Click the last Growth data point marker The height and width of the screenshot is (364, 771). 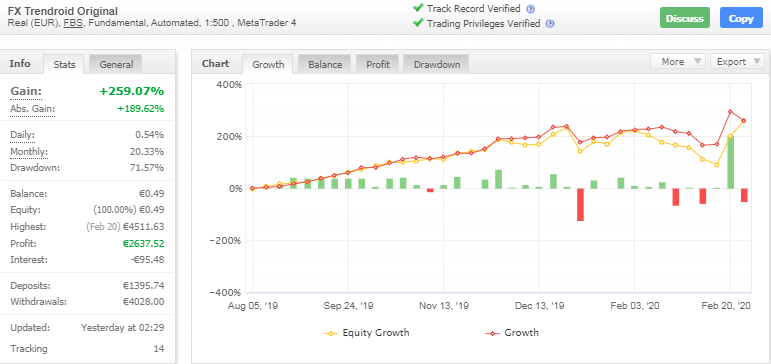(743, 121)
